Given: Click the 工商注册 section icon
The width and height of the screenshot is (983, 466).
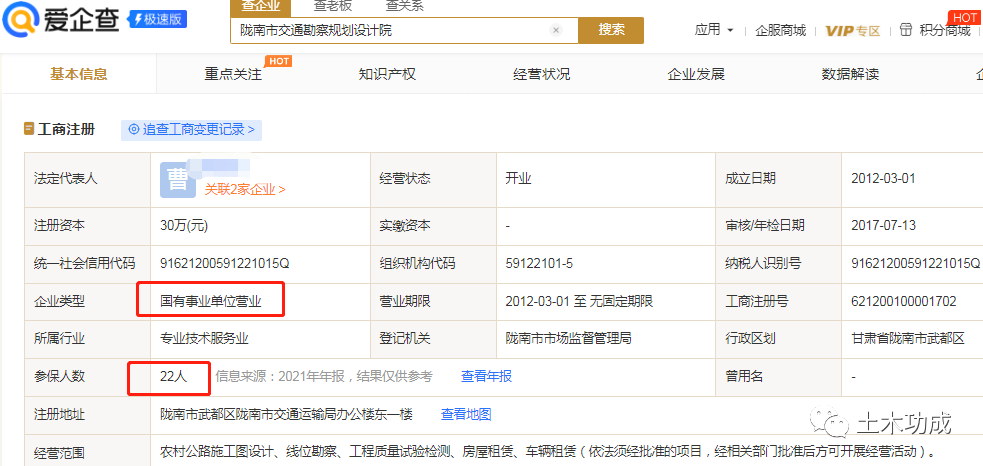Looking at the screenshot, I should pos(29,129).
